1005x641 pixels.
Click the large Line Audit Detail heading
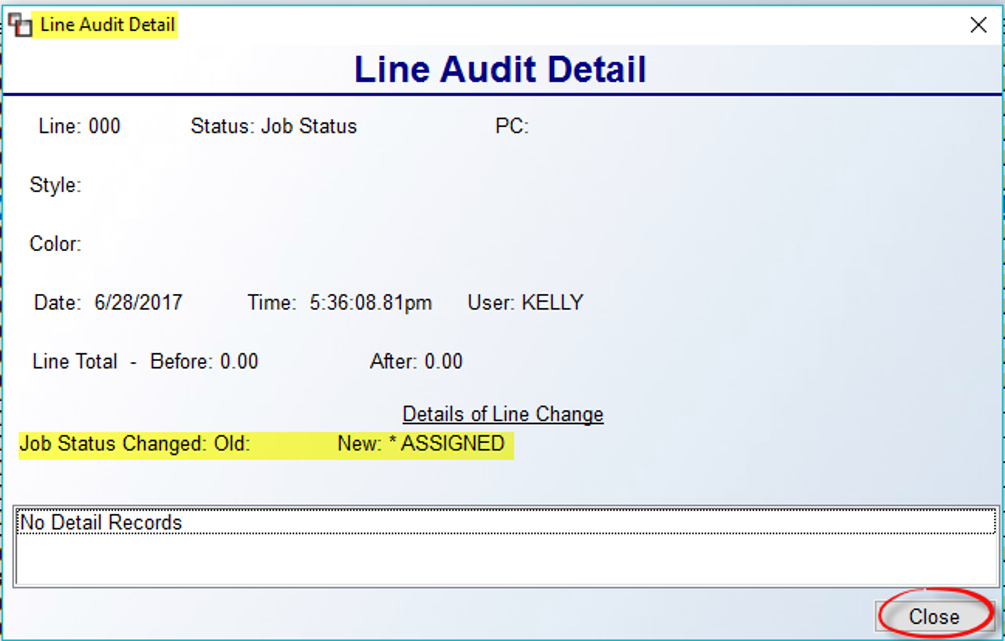coord(500,69)
